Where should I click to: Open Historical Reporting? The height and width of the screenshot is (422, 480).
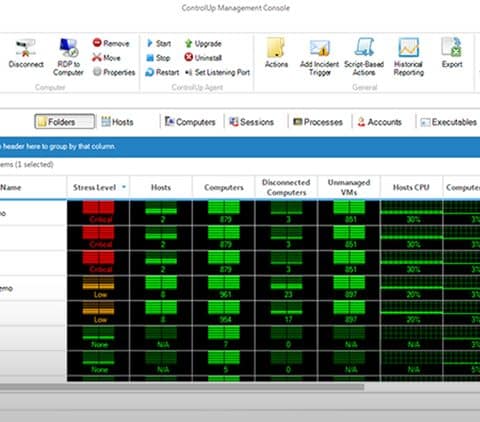[408, 57]
